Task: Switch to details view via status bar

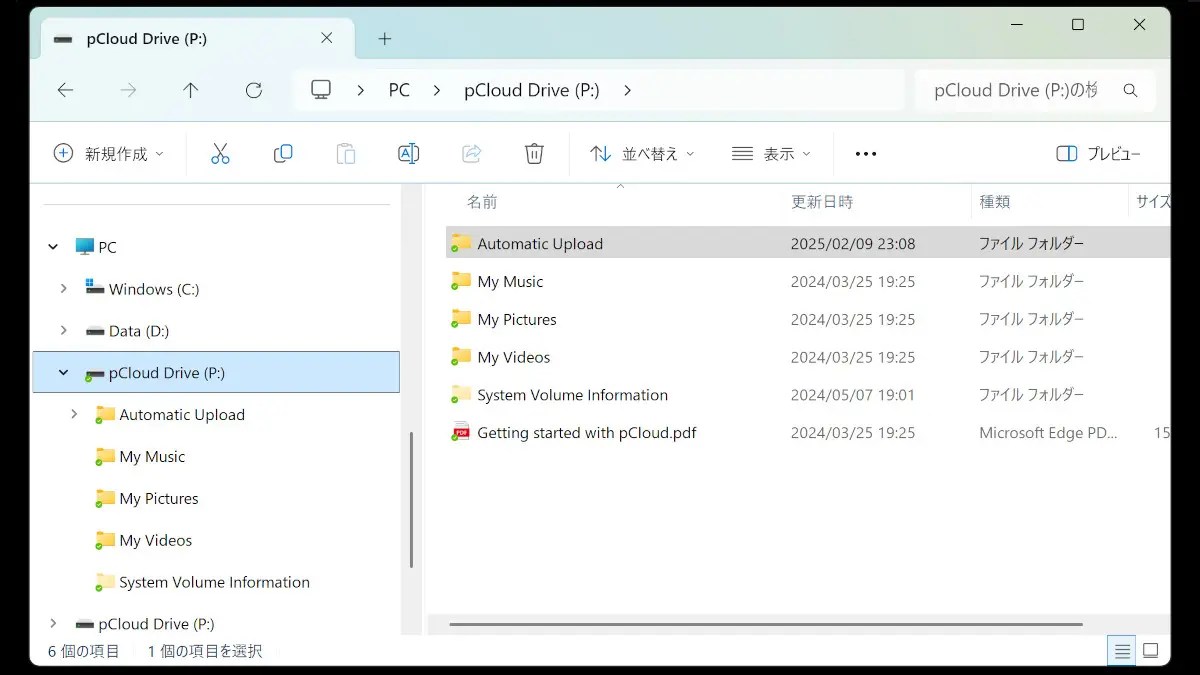Action: [1121, 650]
